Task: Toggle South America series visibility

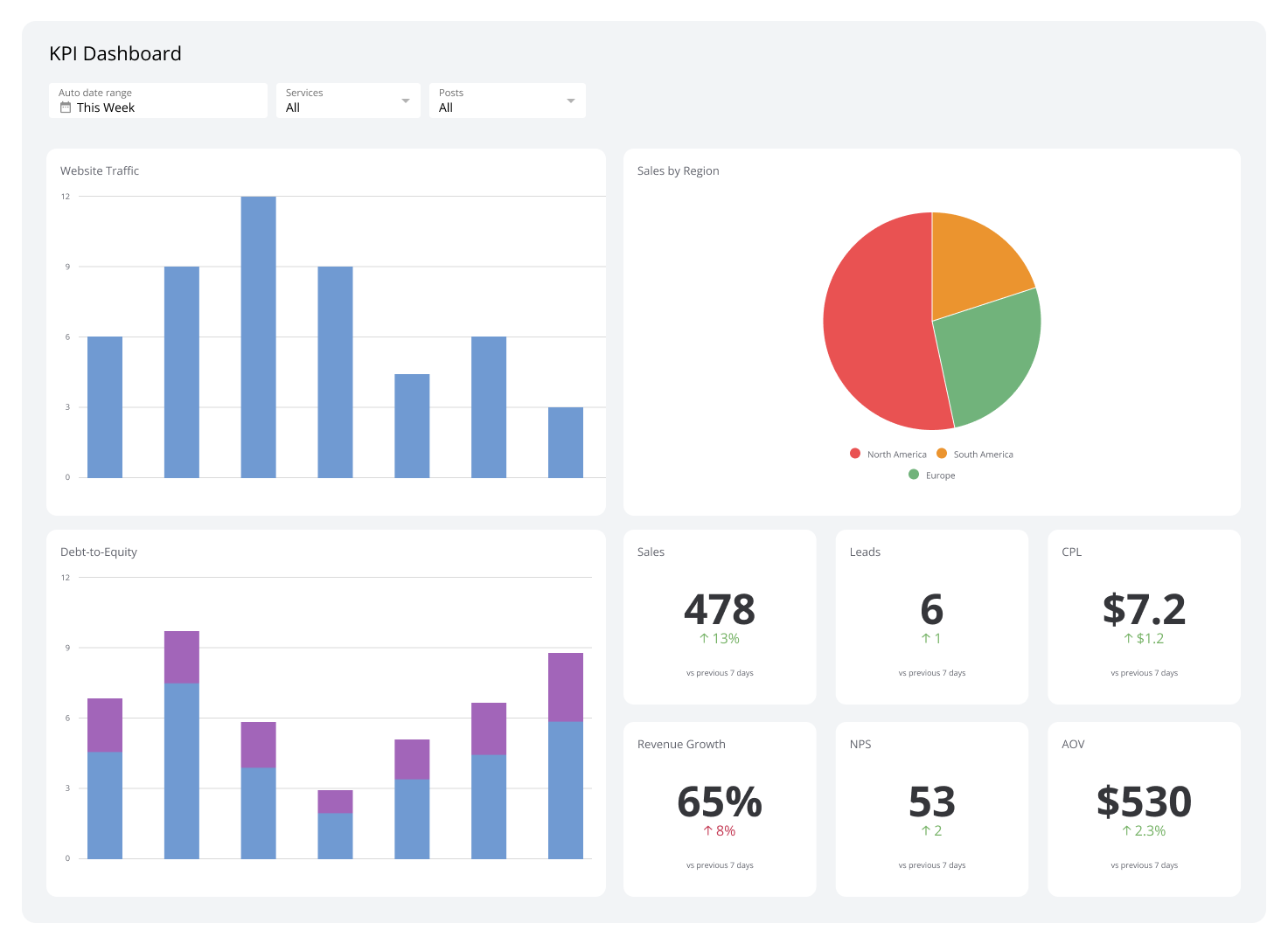Action: pyautogui.click(x=976, y=454)
